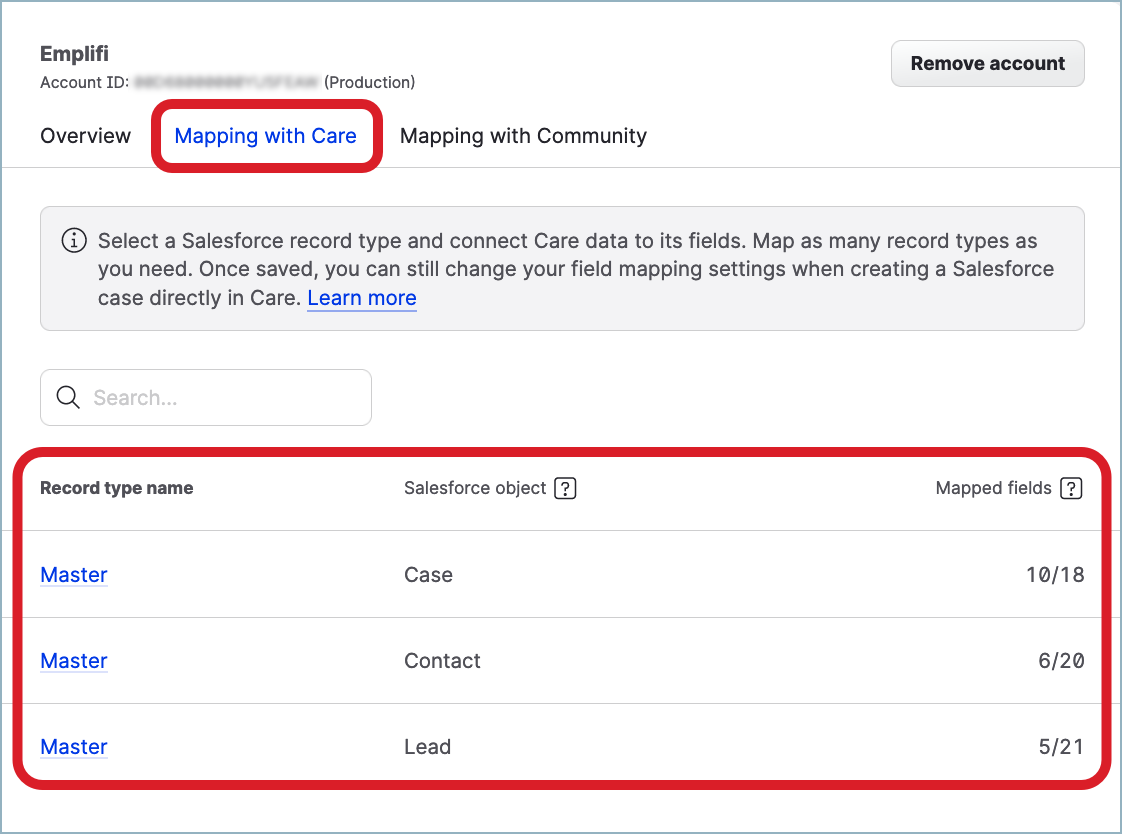
Task: Focus the Search input field
Action: (205, 398)
